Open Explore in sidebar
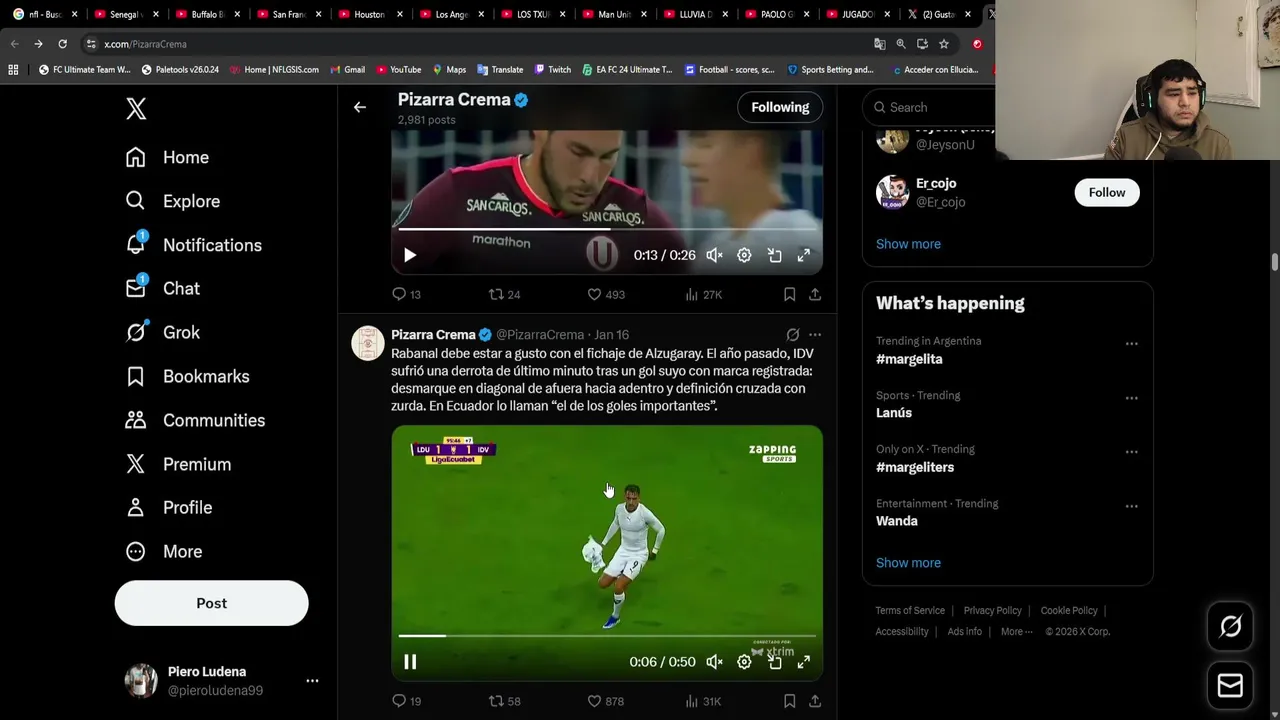This screenshot has width=1280, height=720. pyautogui.click(x=172, y=201)
